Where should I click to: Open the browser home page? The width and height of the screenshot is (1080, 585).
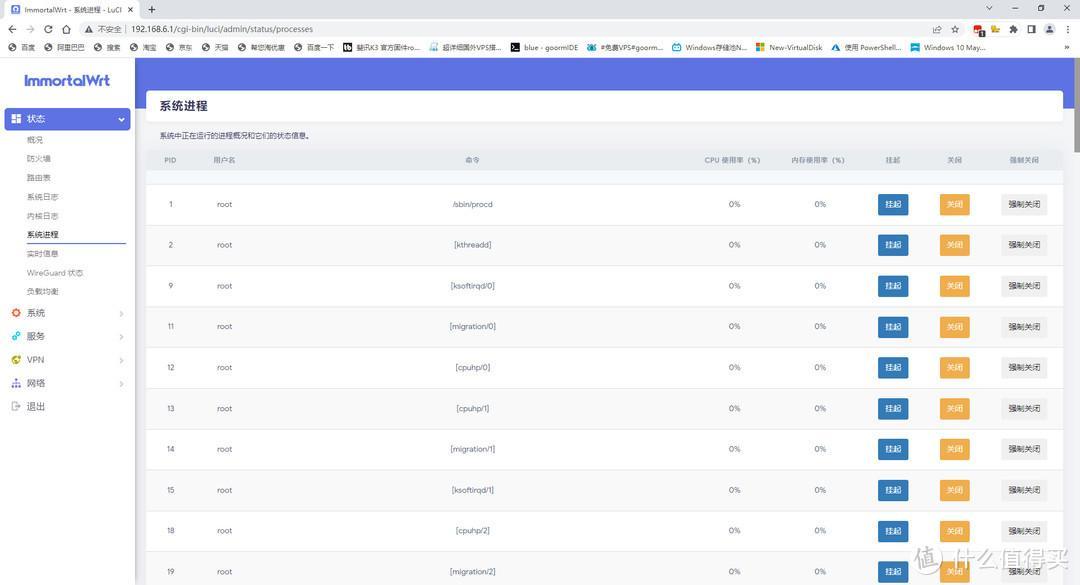(x=66, y=29)
